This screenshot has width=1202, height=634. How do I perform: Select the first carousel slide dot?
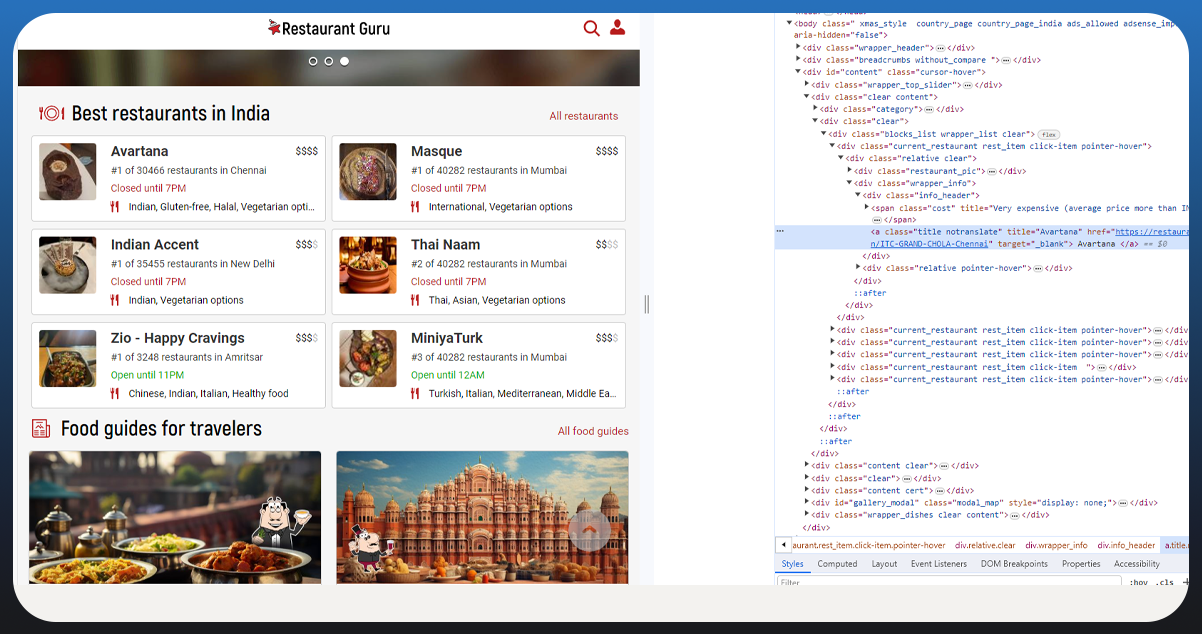pyautogui.click(x=313, y=61)
